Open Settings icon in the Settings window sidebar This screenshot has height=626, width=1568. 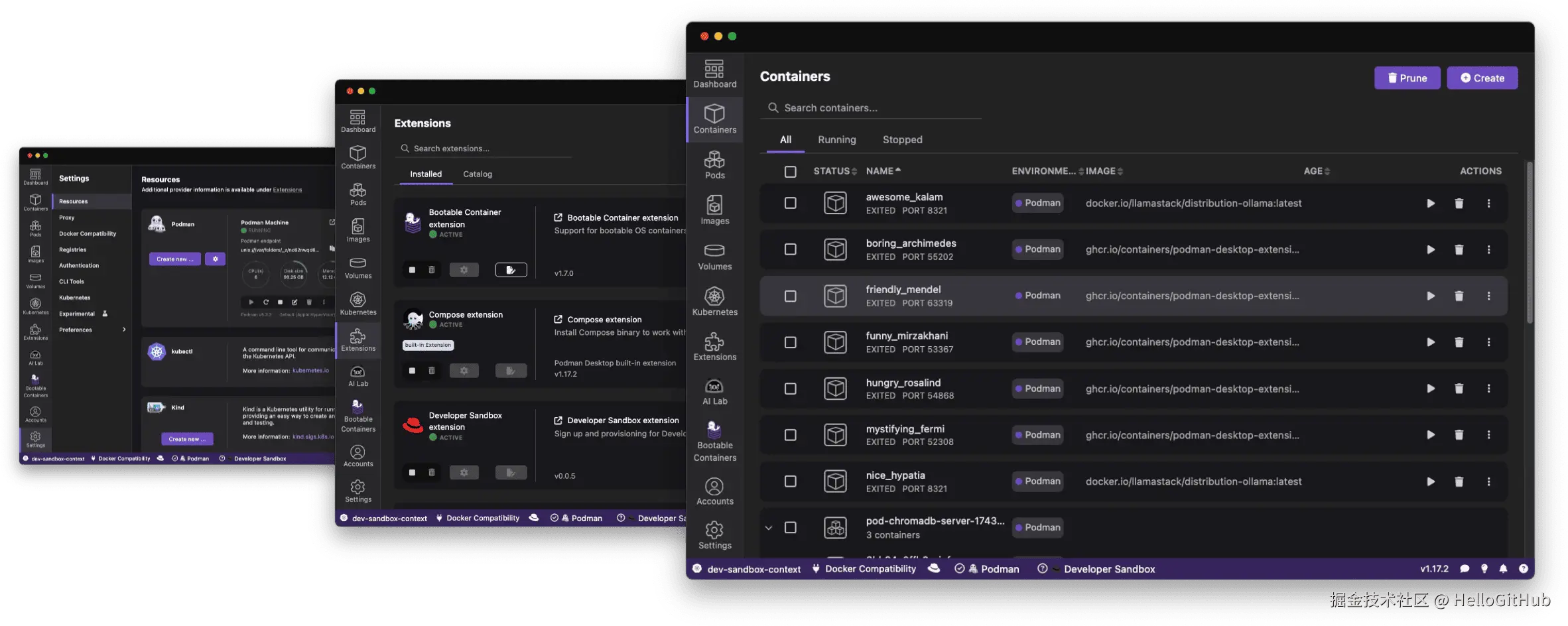tap(36, 438)
